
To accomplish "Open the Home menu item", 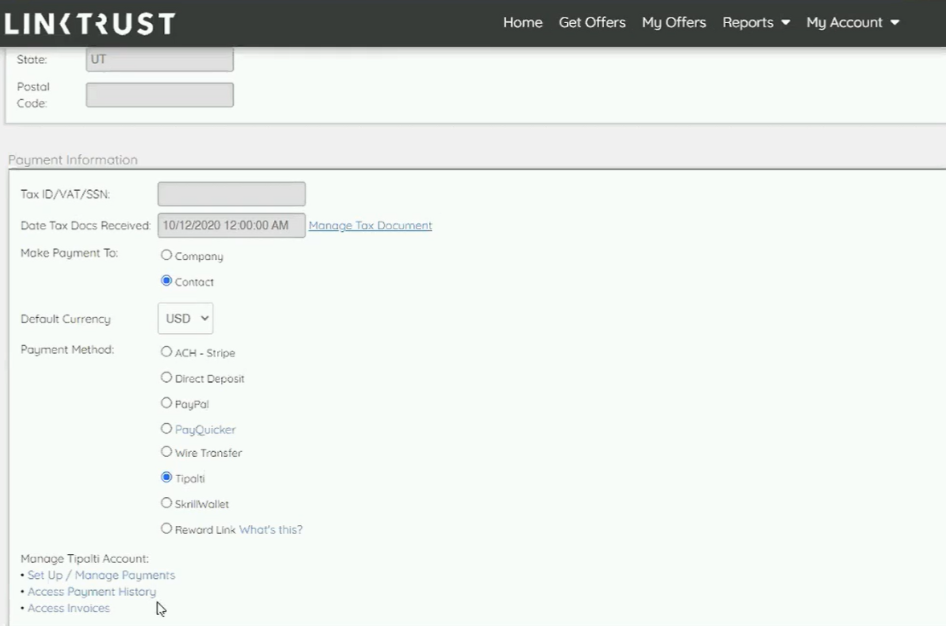I will [522, 22].
